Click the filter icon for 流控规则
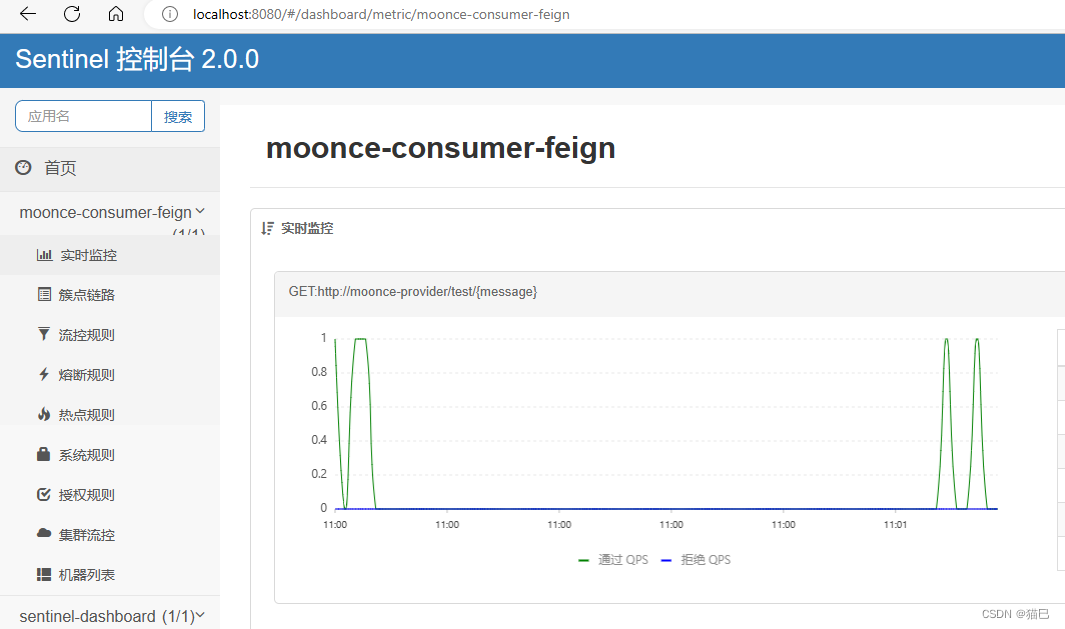The image size is (1065, 629). [43, 334]
